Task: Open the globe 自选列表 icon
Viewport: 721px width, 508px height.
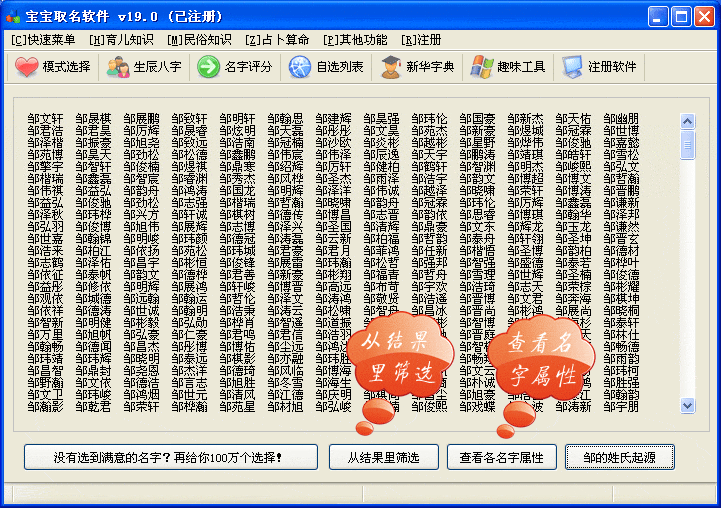Action: click(x=300, y=67)
